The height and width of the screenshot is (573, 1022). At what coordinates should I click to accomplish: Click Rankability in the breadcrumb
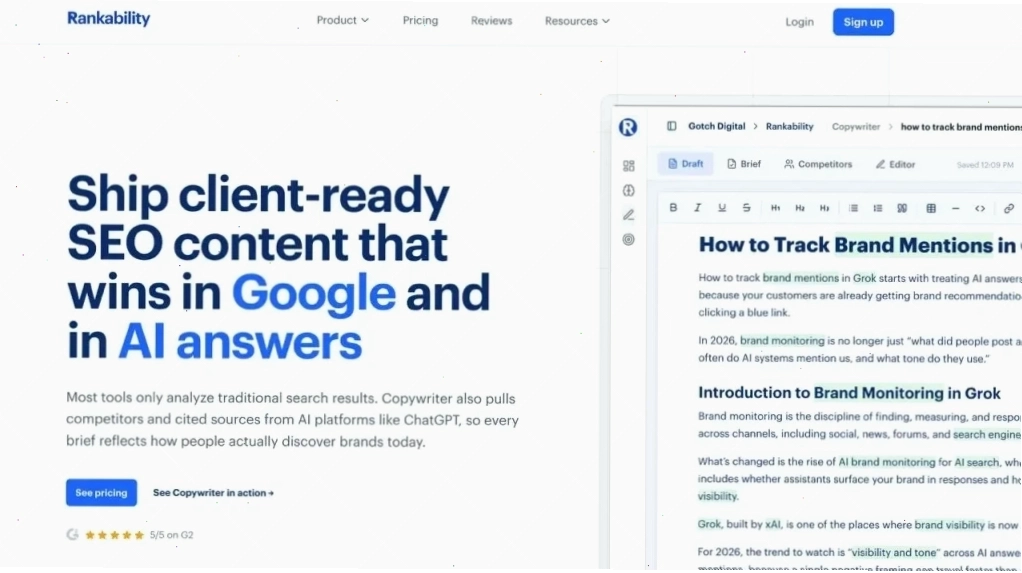coord(789,126)
